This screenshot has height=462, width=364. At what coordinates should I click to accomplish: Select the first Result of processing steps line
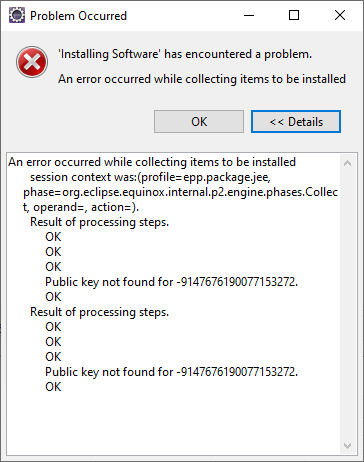tap(100, 222)
